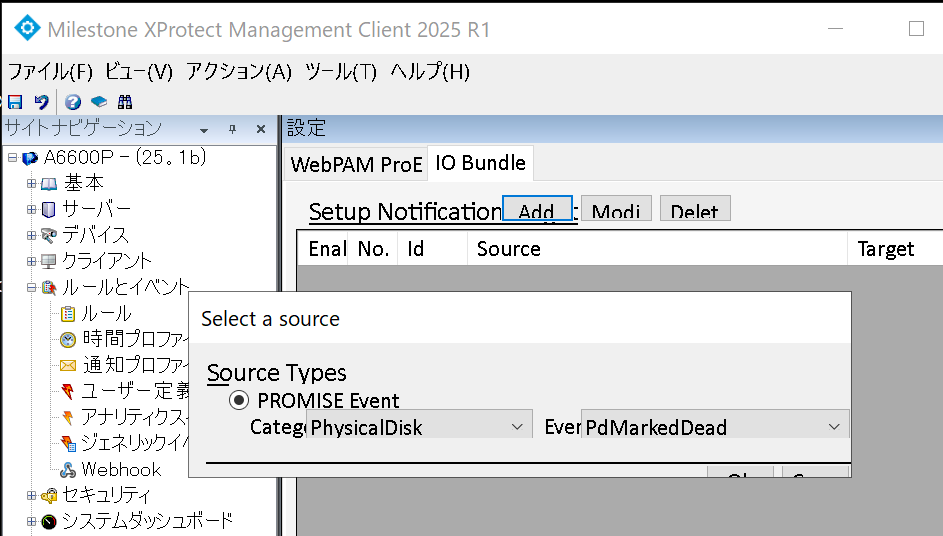Click the Save toolbar icon

point(15,102)
